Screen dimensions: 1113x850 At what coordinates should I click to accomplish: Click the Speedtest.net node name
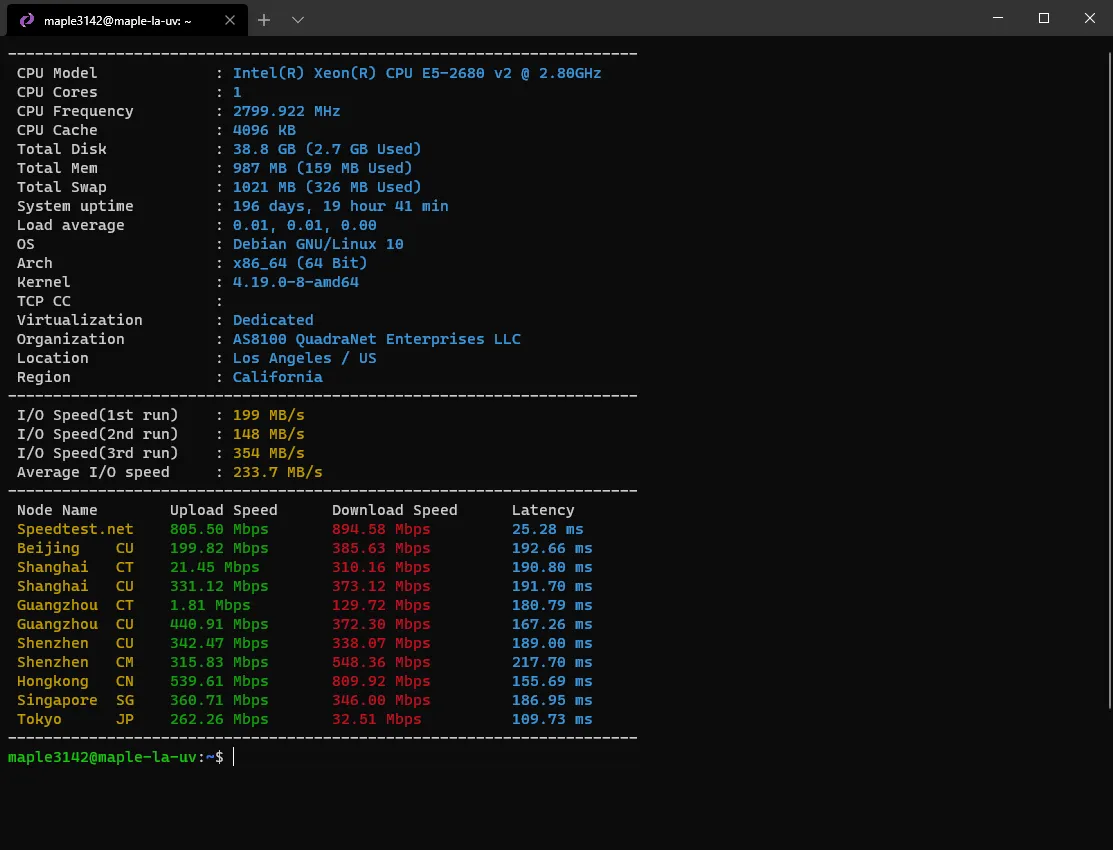pyautogui.click(x=74, y=529)
